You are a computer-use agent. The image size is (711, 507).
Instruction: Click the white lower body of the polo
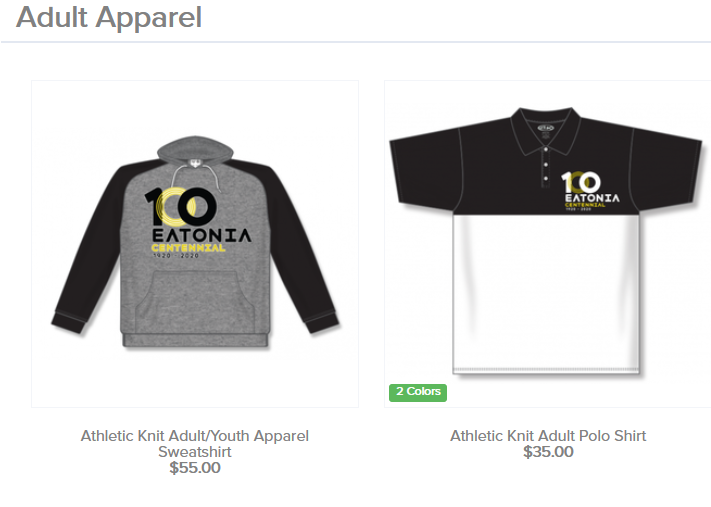pyautogui.click(x=546, y=294)
